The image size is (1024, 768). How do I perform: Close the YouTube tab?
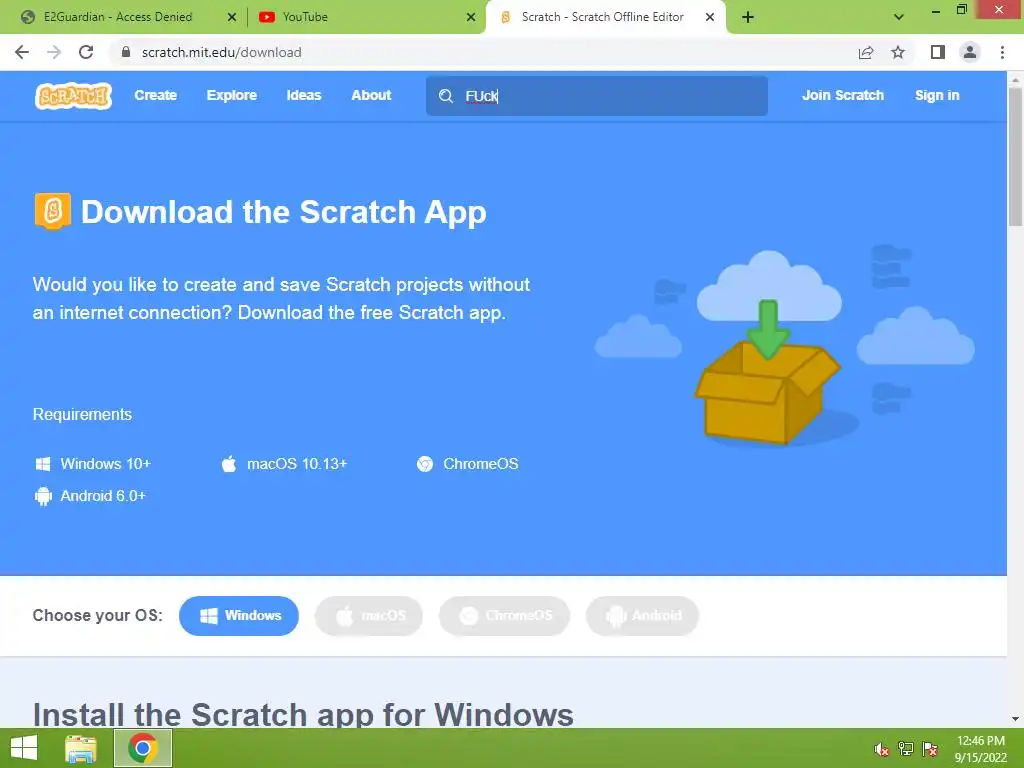pos(471,18)
